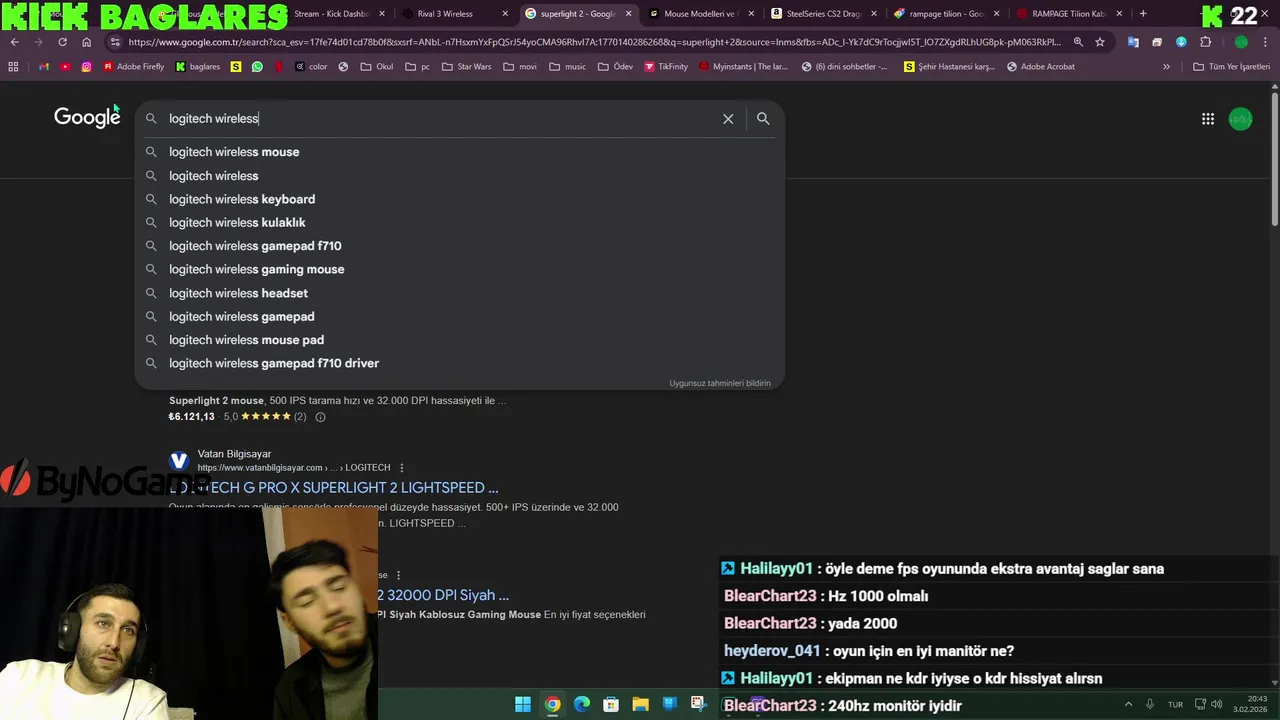
Task: Select suggestion logitech wireless kulaklık
Action: [460, 222]
